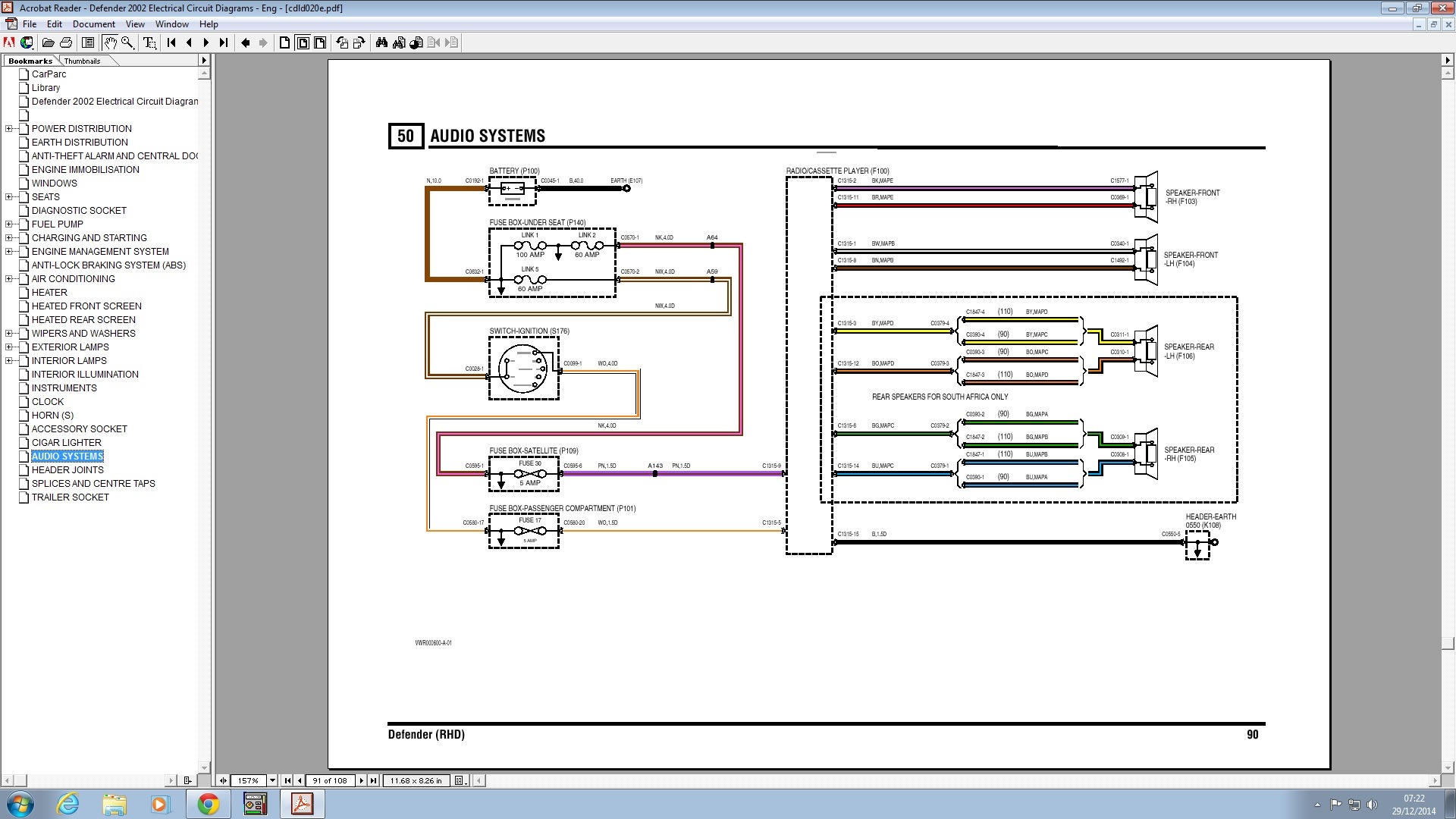This screenshot has height=819, width=1456.
Task: Click the Open file folder icon
Action: (48, 42)
